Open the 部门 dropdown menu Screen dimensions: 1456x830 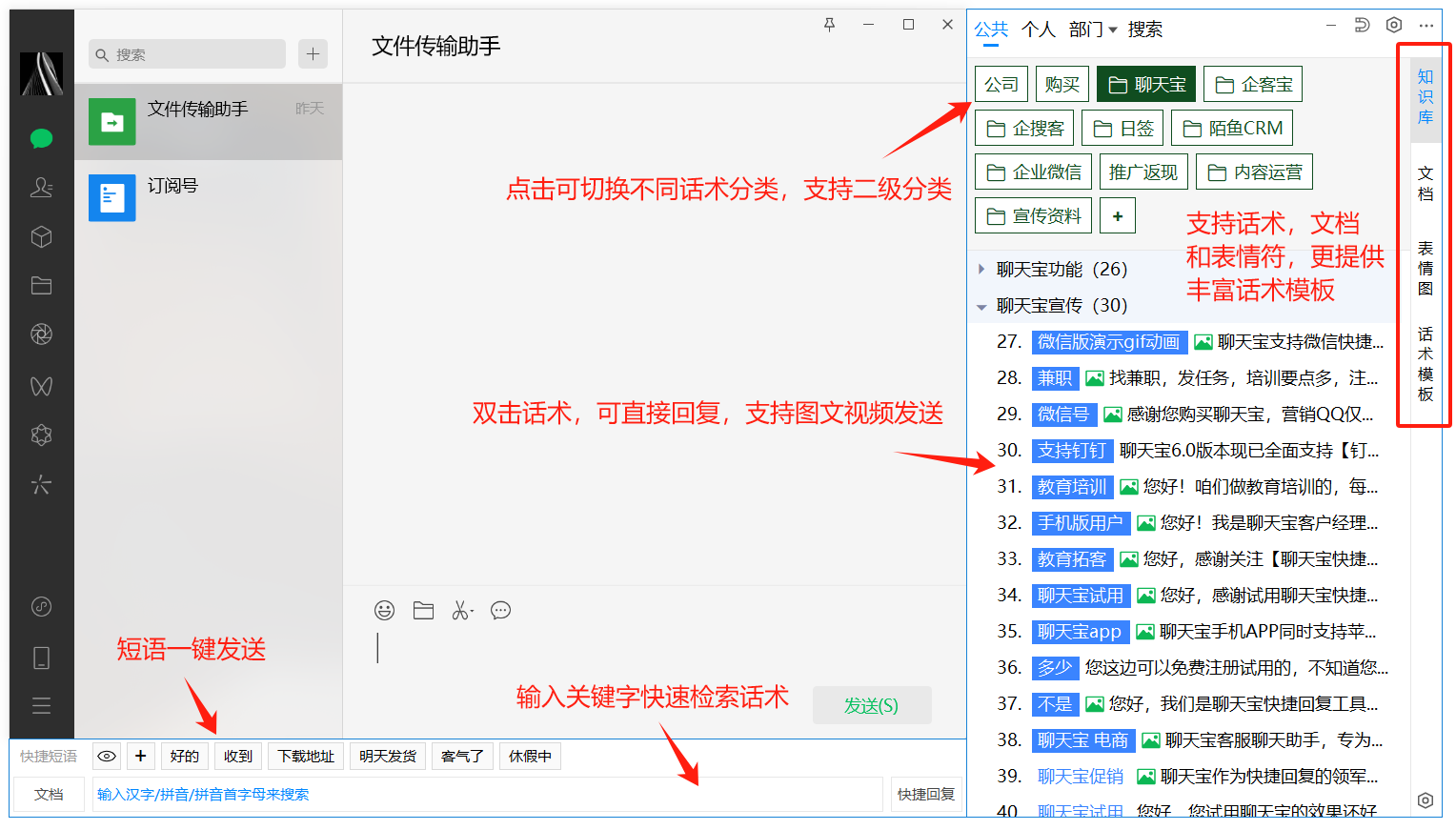[x=1092, y=30]
